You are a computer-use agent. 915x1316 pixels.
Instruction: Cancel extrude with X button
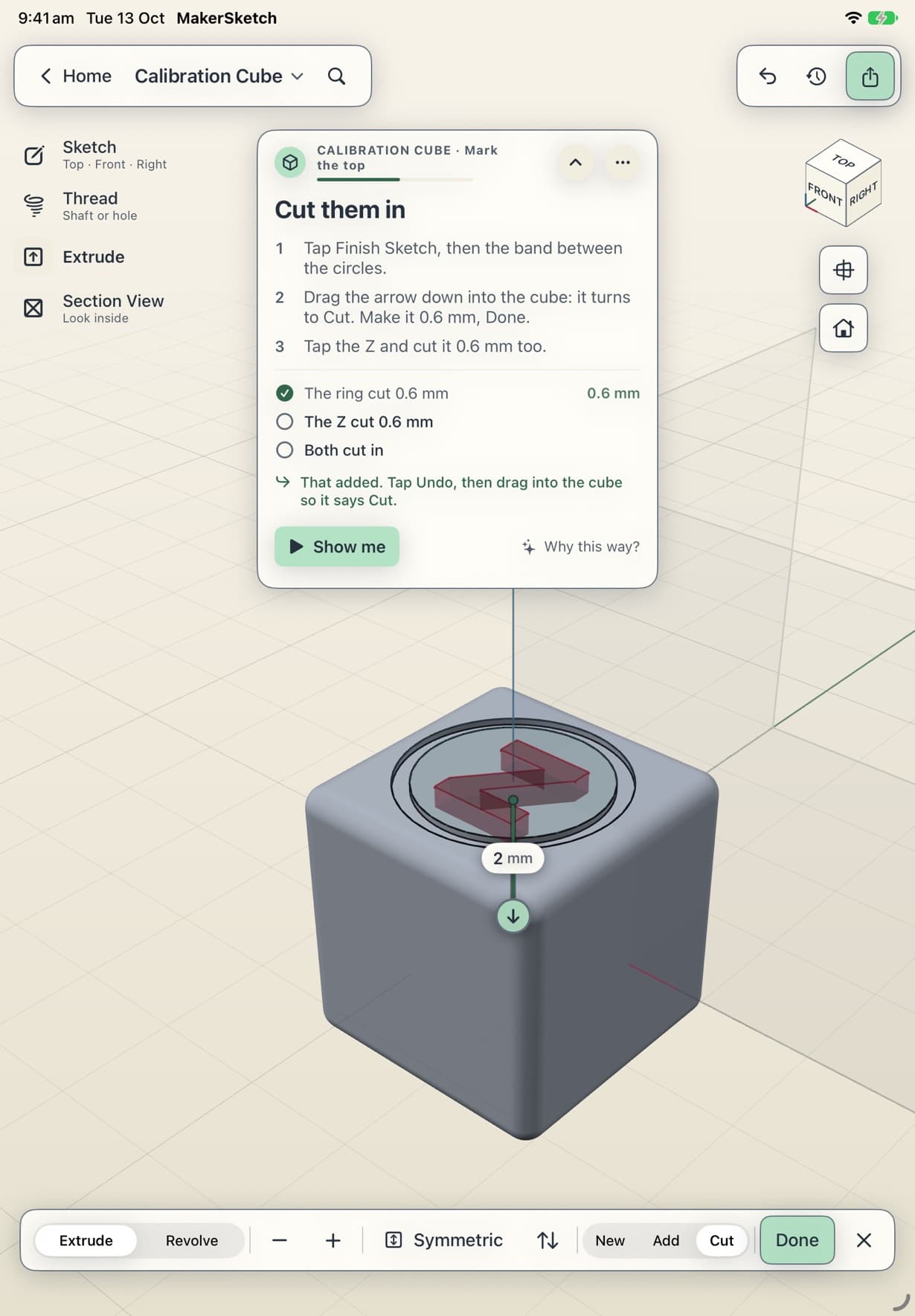coord(864,1240)
